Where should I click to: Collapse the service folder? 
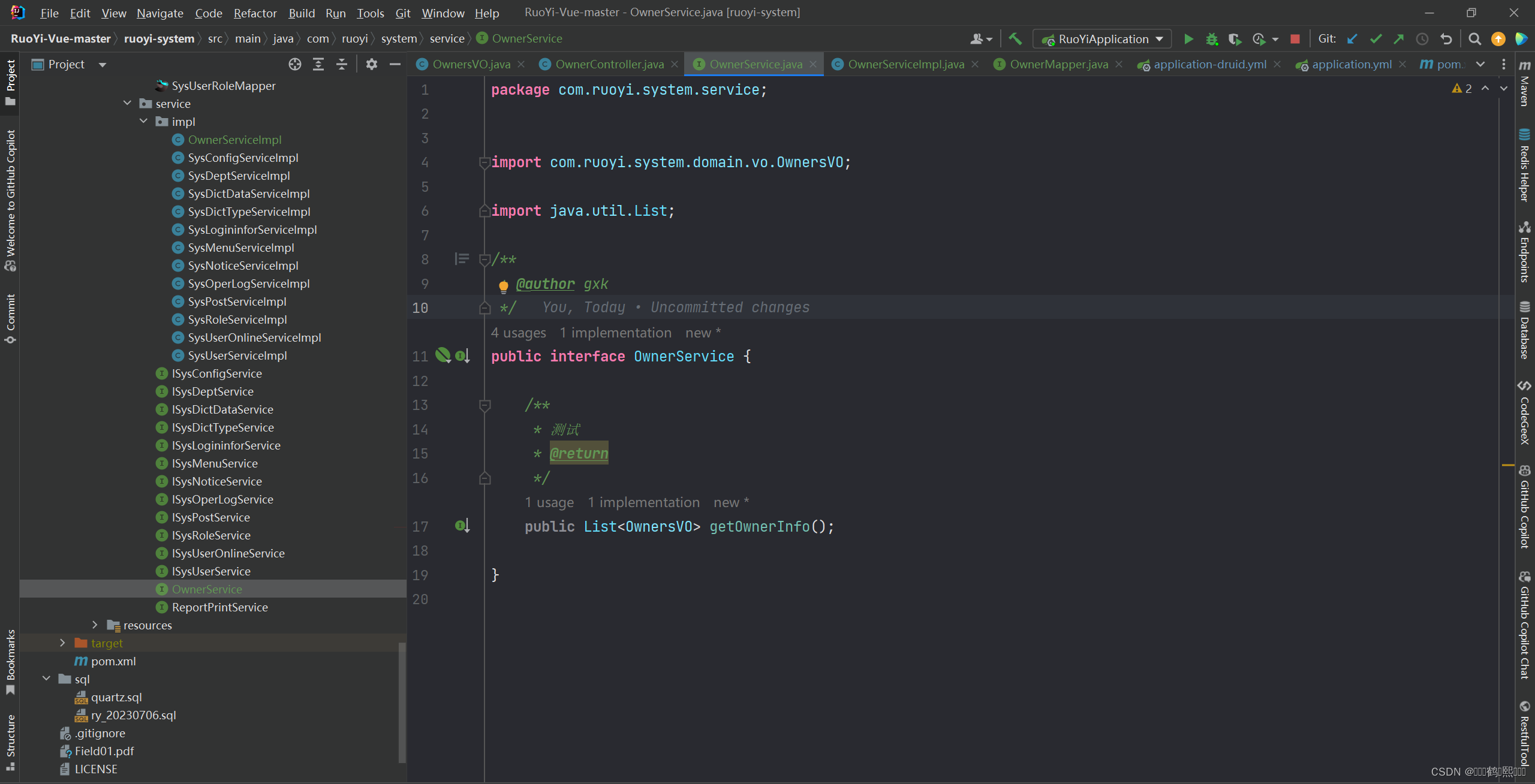127,103
